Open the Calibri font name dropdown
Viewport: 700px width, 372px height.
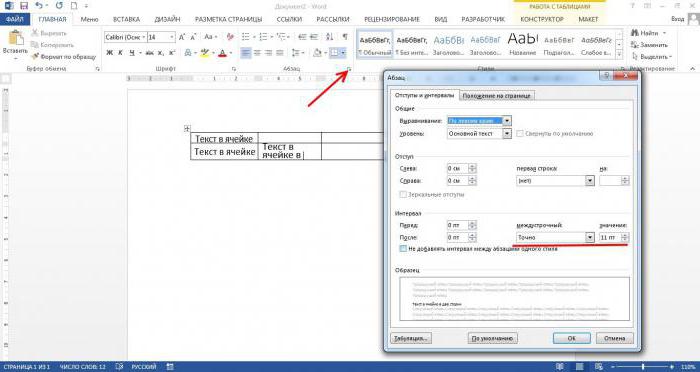click(144, 37)
